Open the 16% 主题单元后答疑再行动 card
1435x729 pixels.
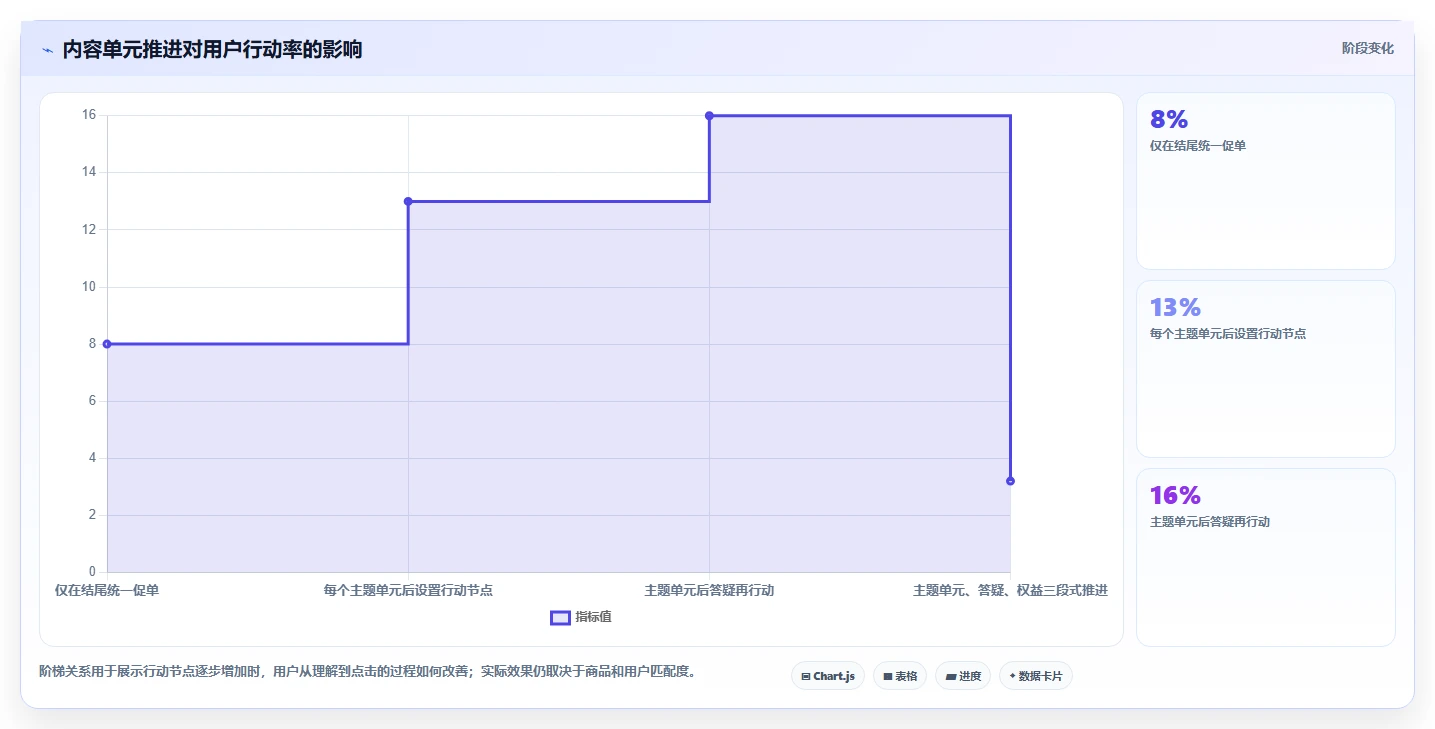coord(1265,558)
